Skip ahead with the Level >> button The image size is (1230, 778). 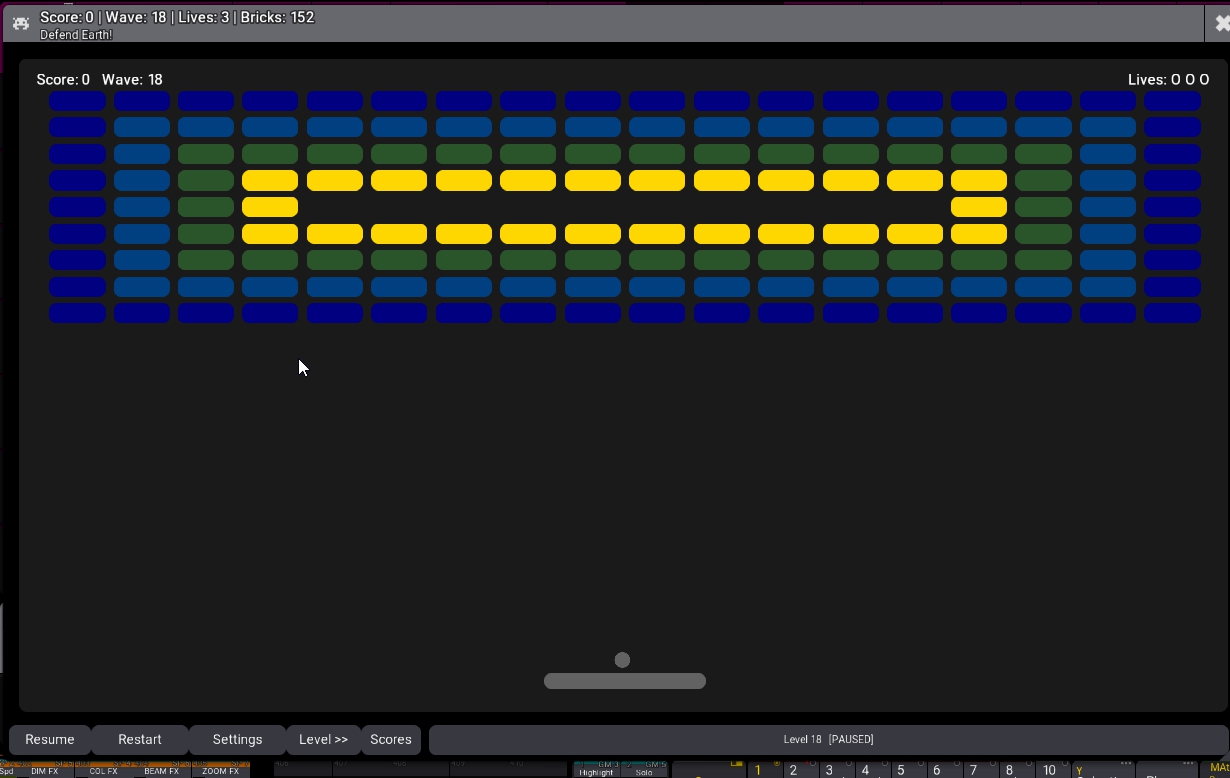point(323,740)
